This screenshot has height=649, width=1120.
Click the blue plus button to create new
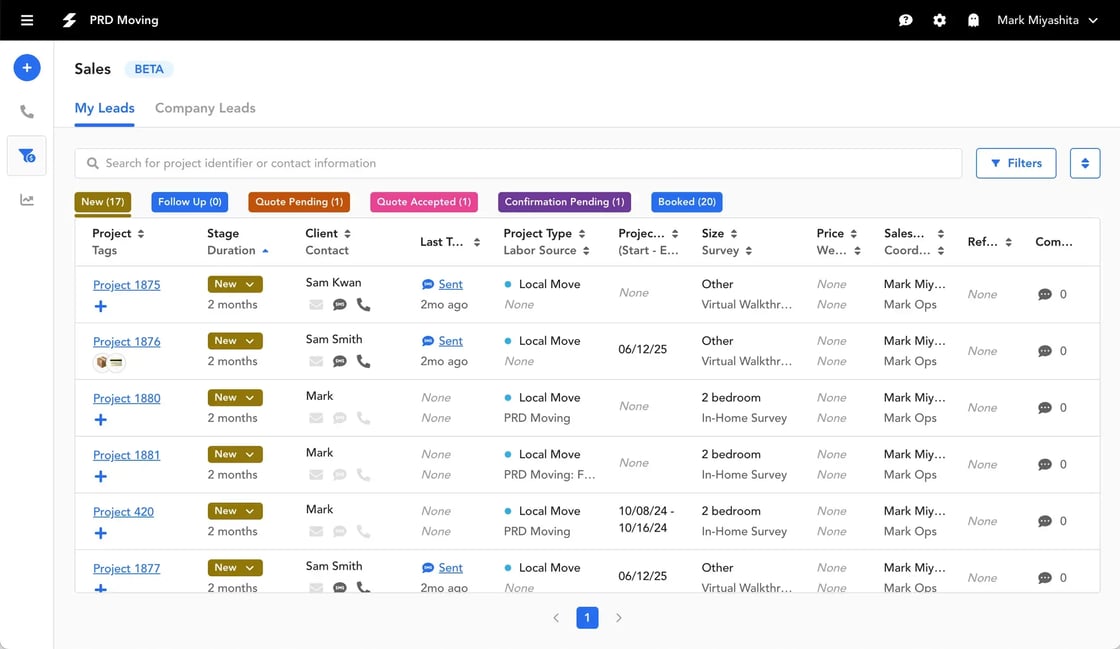26,67
